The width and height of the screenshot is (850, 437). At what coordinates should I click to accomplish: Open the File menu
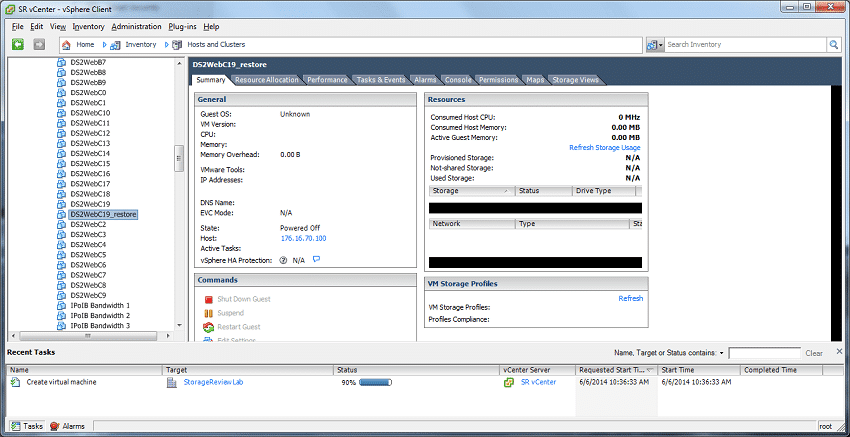(17, 27)
